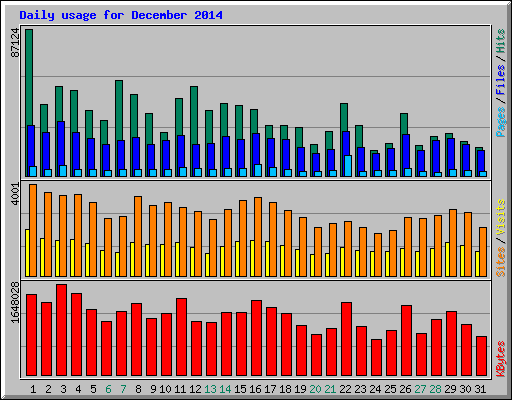Viewport: 512px width, 400px height.
Task: Click the 1648028 KBytes axis value
Action: [15, 302]
